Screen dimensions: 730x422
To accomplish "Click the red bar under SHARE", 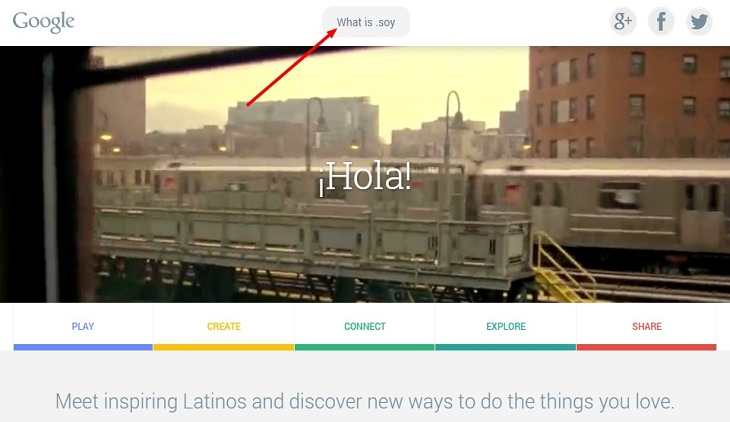I will click(x=647, y=347).
